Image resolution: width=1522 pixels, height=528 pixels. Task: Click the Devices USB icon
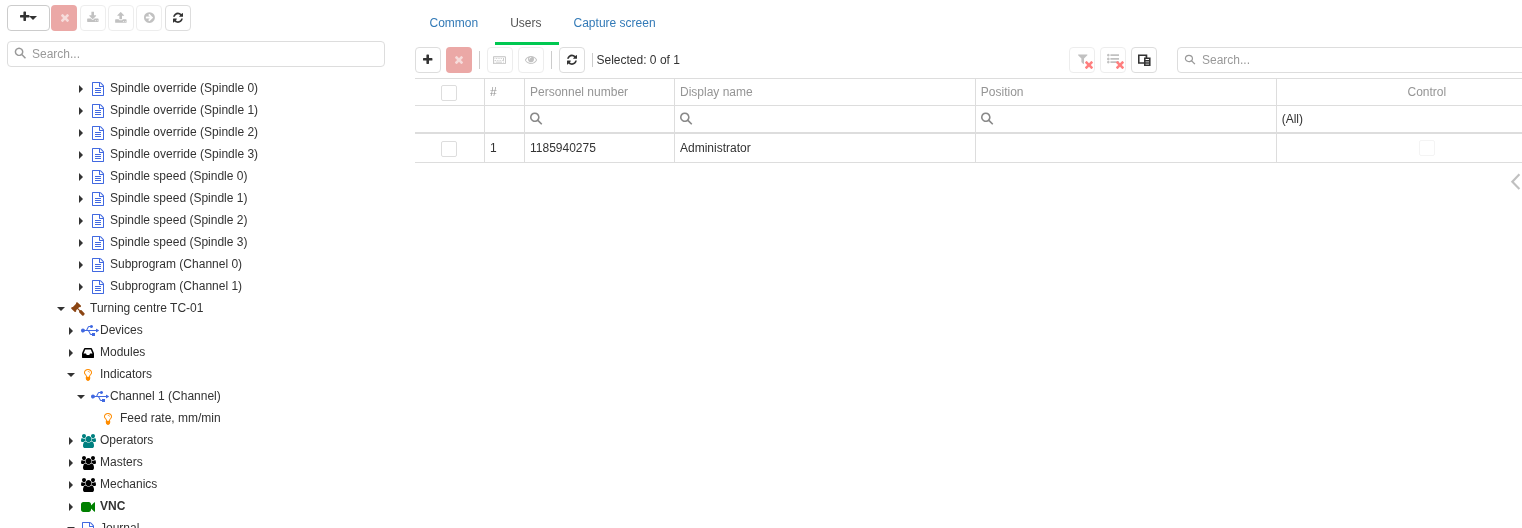(x=89, y=330)
